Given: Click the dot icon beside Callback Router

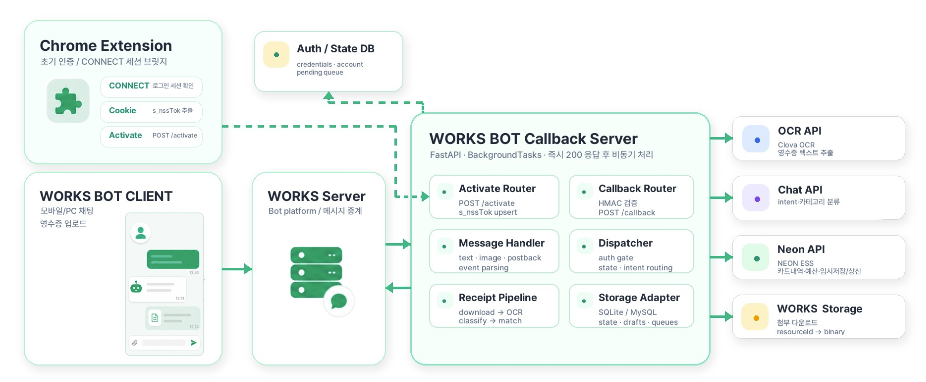Looking at the screenshot, I should pyautogui.click(x=584, y=192).
